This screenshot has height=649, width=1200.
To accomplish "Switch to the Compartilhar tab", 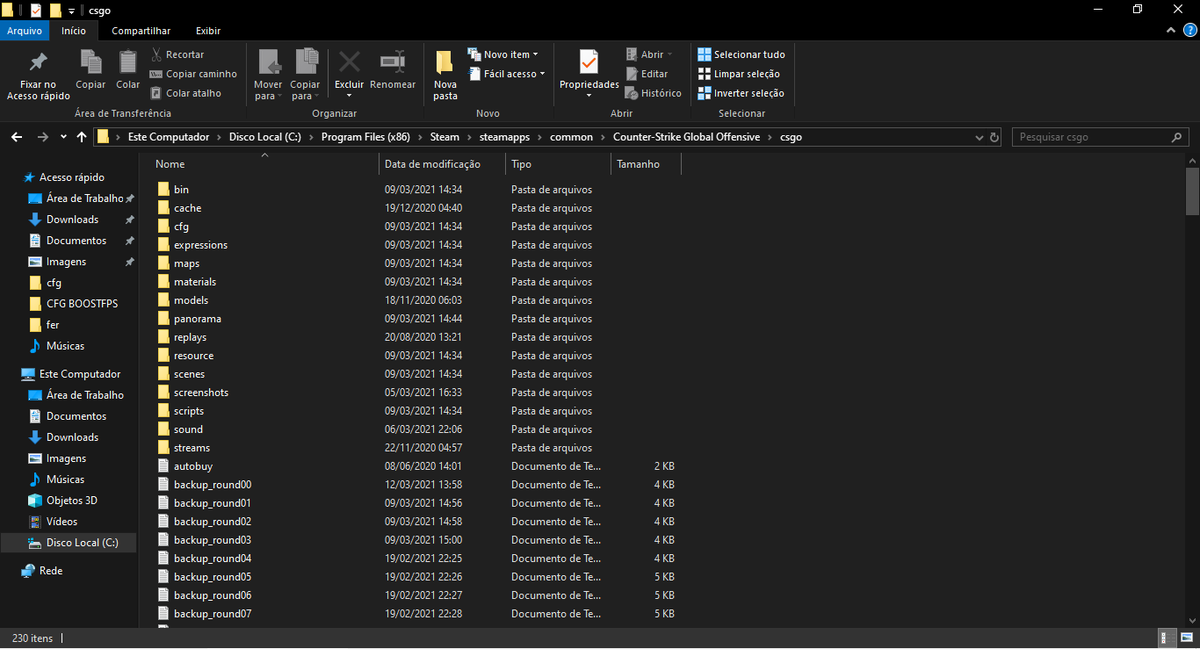I will [x=141, y=31].
